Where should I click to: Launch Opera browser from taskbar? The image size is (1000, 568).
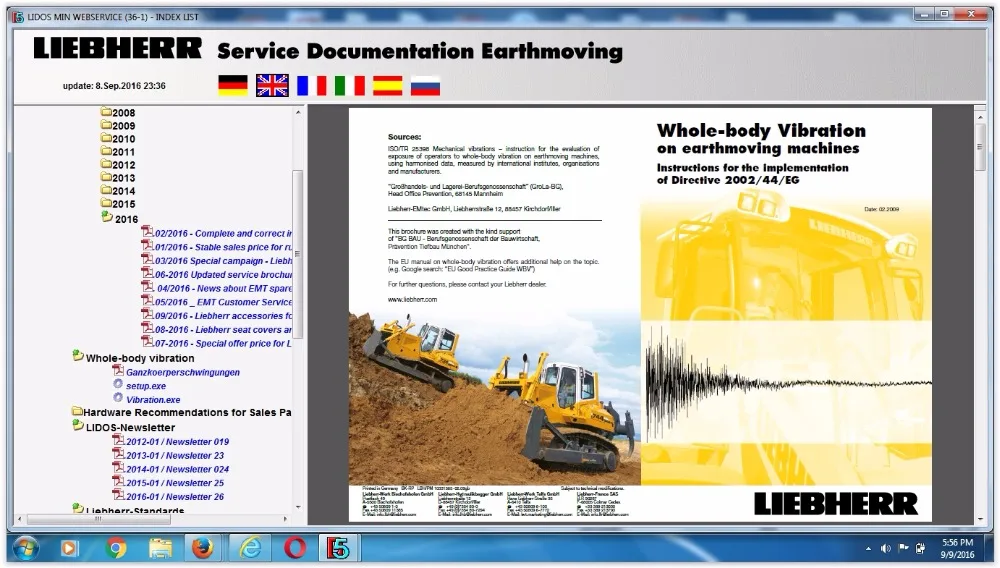(x=295, y=548)
